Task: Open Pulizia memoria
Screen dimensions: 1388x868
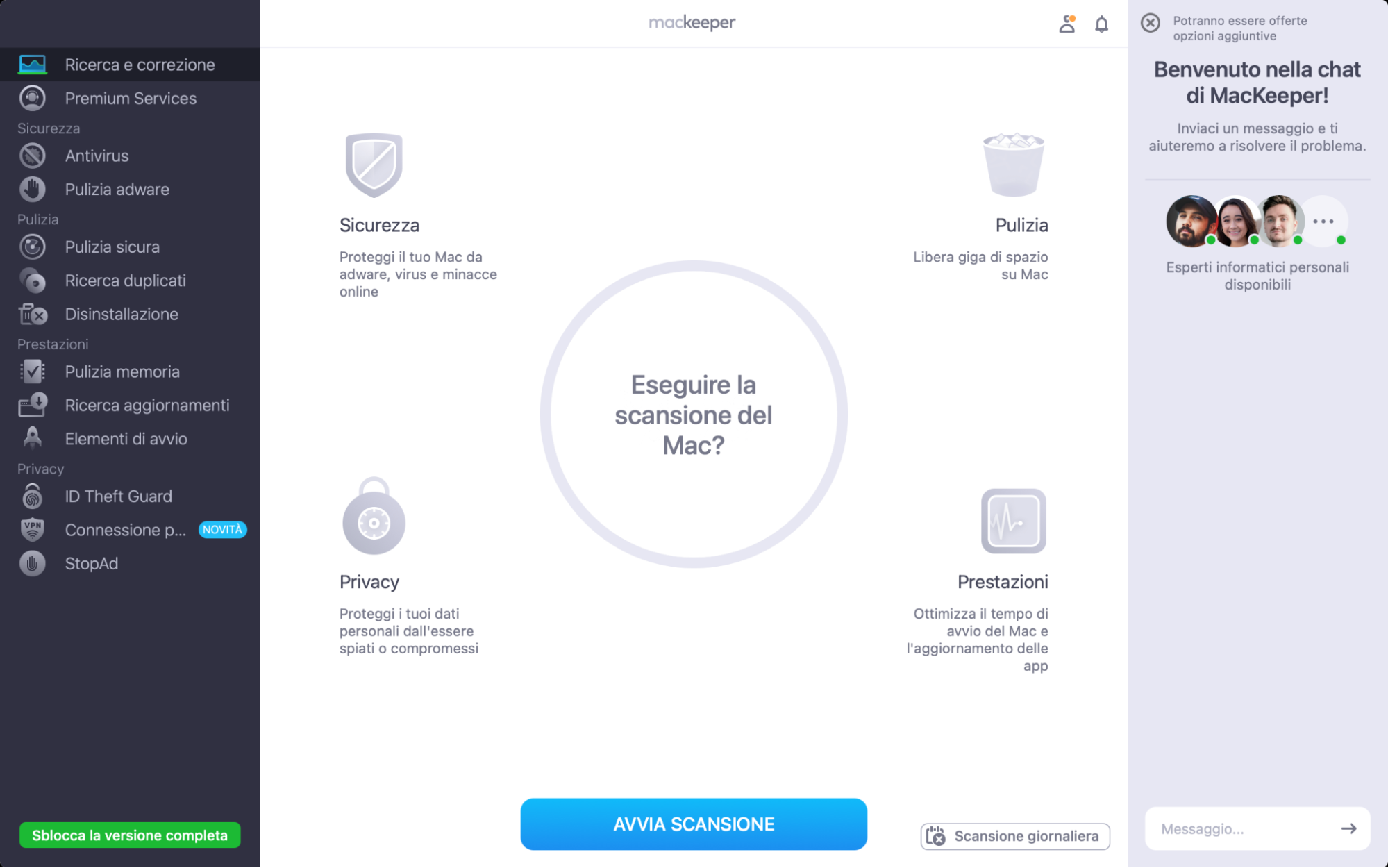Action: [x=122, y=372]
